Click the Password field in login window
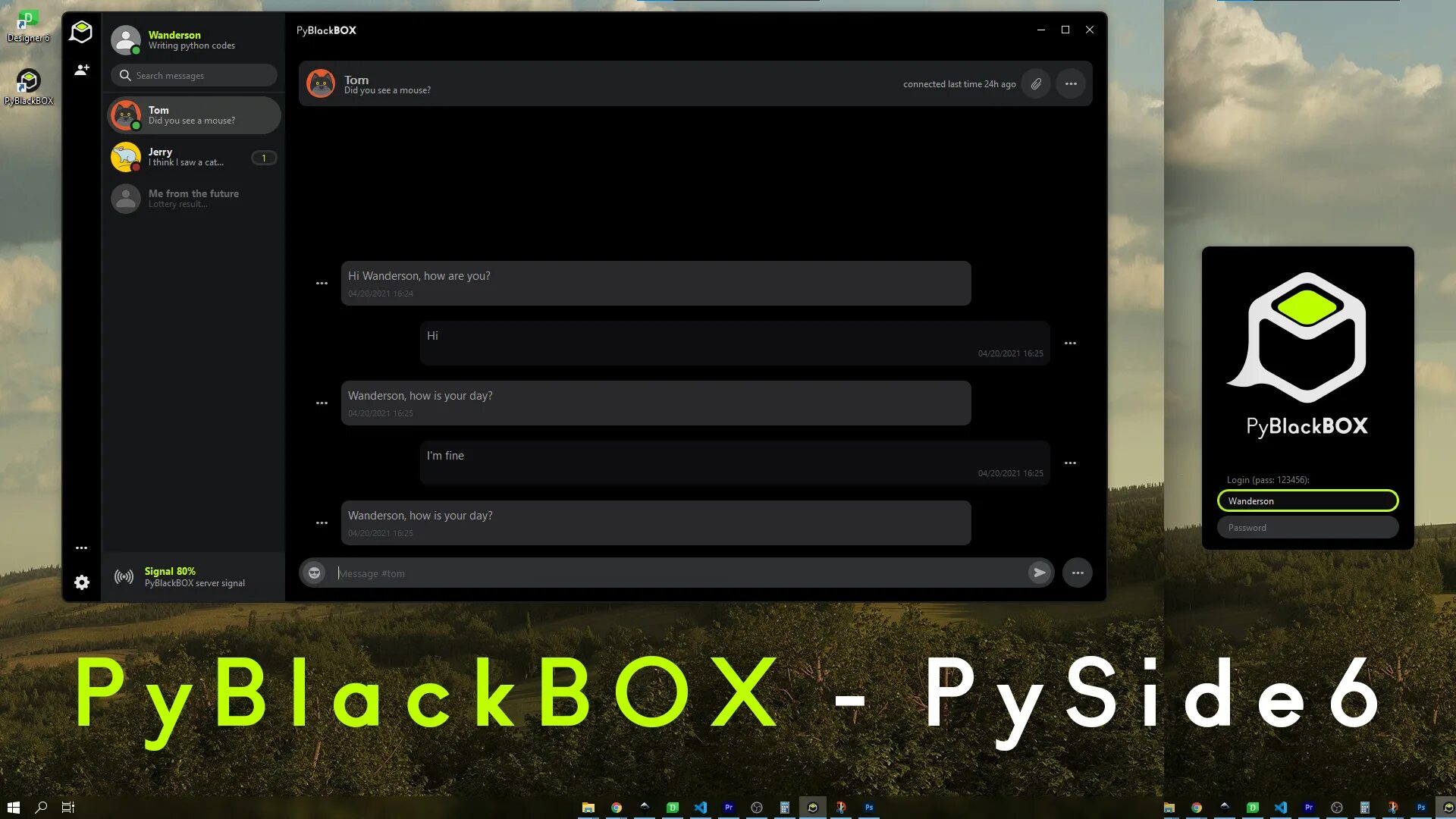Viewport: 1456px width, 819px height. [x=1307, y=528]
